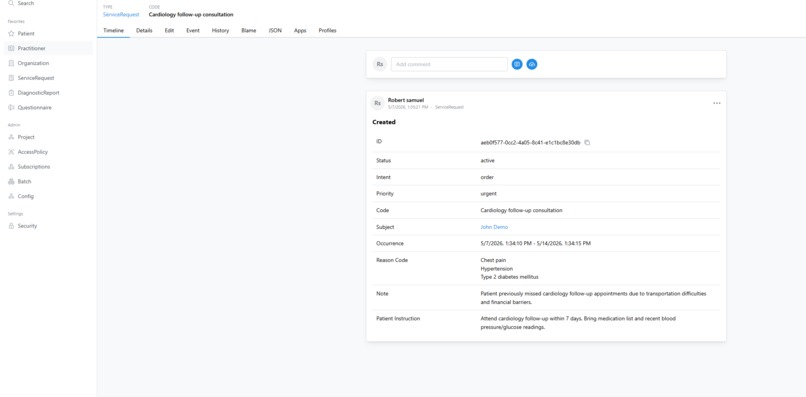Open the Event tab
Image resolution: width=806 pixels, height=397 pixels.
tap(193, 30)
